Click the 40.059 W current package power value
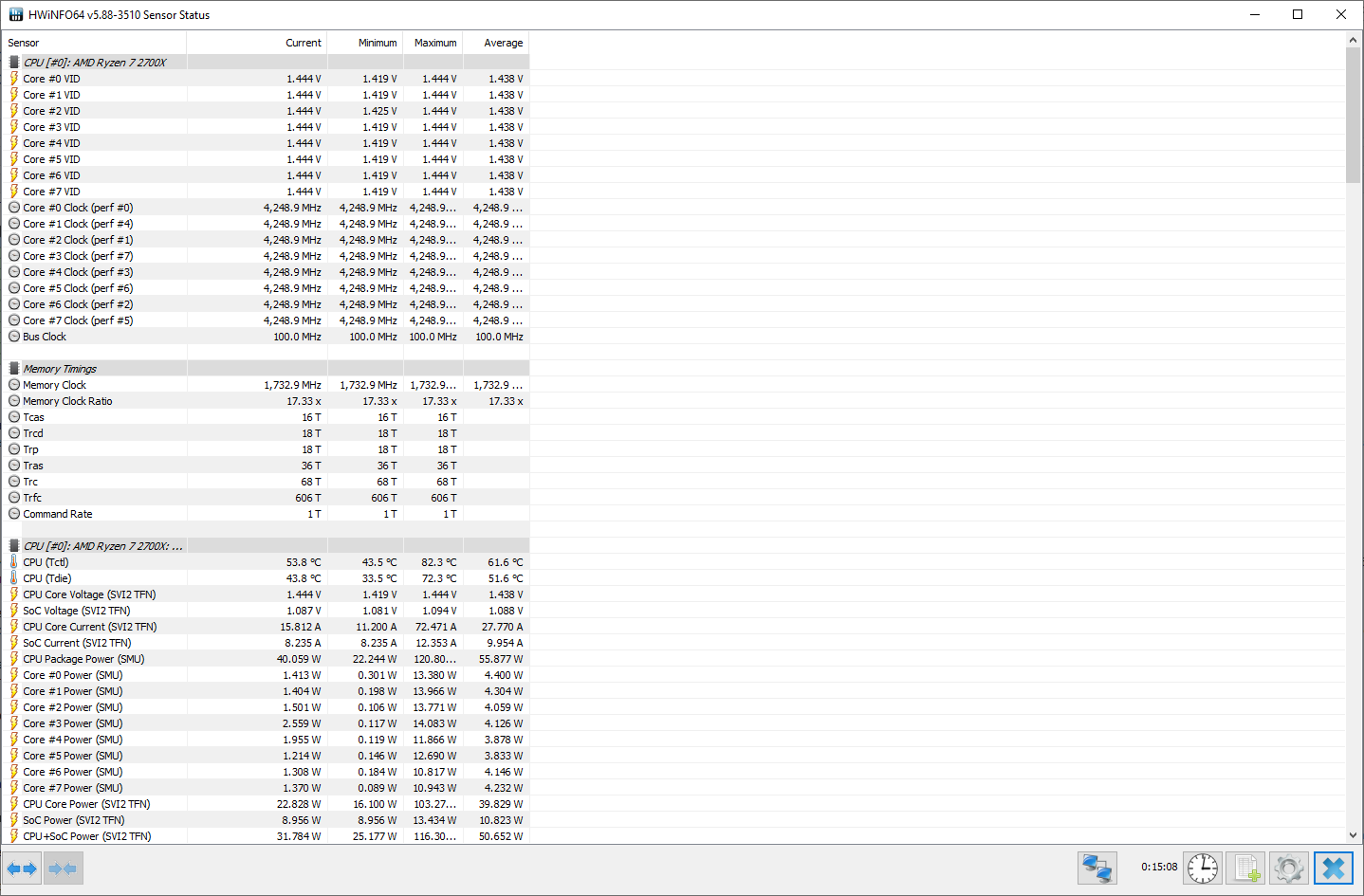This screenshot has height=896, width=1364. click(x=299, y=659)
